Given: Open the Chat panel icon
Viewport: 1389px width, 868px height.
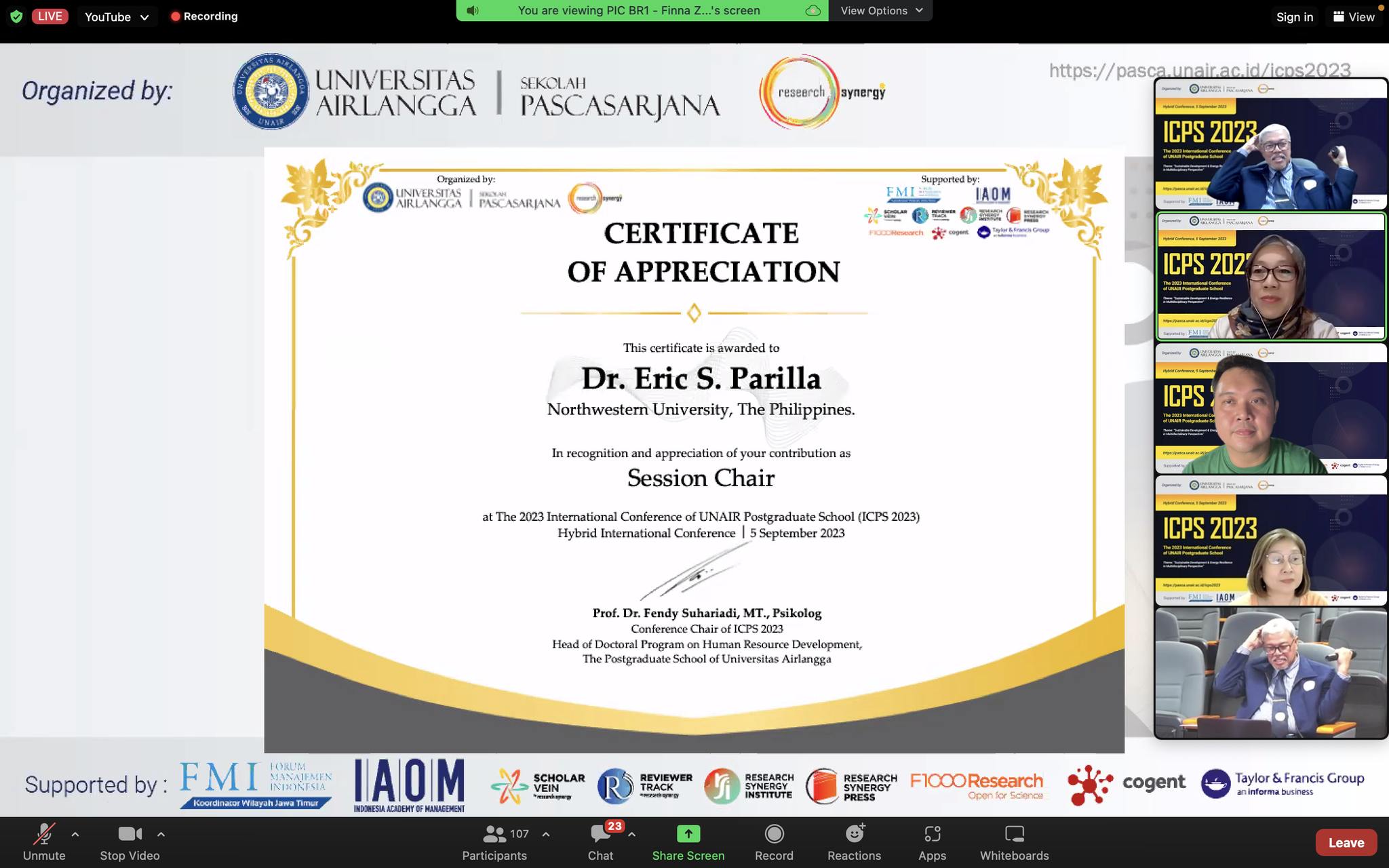Looking at the screenshot, I should pos(600,834).
